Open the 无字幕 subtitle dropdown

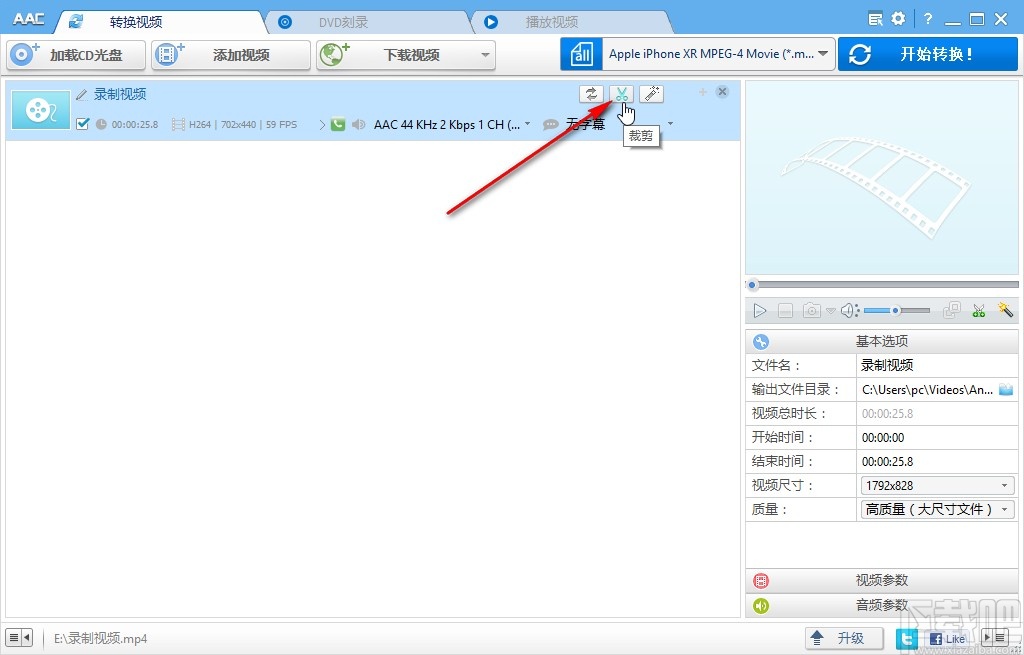click(670, 125)
